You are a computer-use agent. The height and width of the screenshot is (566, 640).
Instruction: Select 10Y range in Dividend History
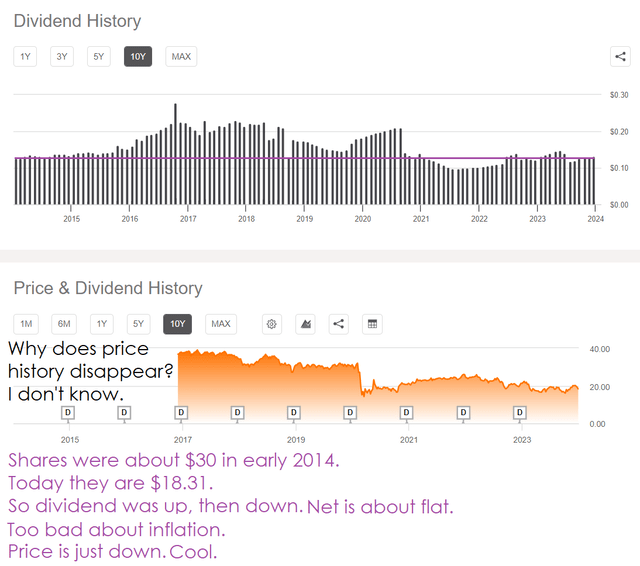click(x=138, y=56)
